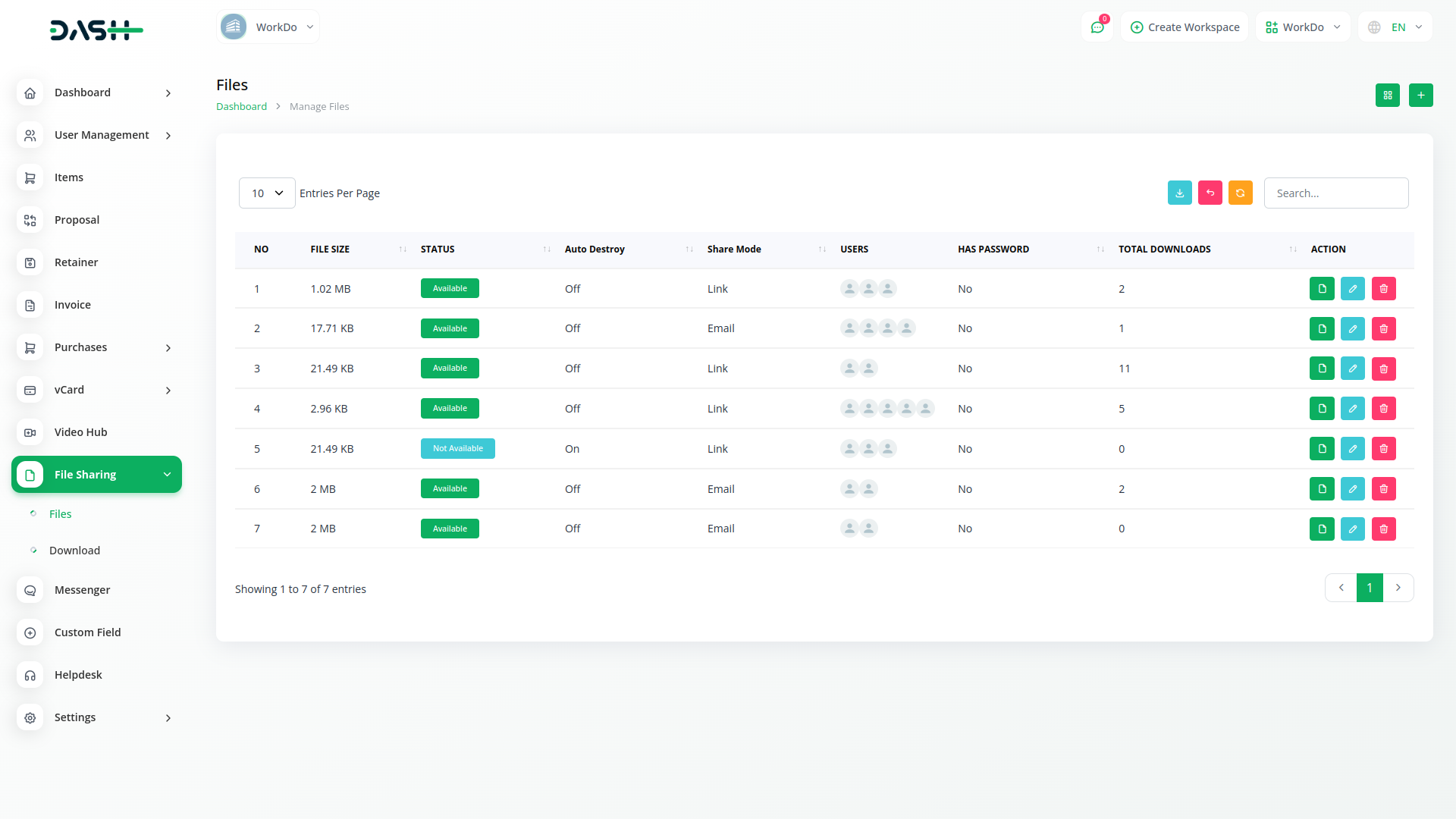Click the orange refresh icon
This screenshot has width=1456, height=819.
click(1240, 193)
